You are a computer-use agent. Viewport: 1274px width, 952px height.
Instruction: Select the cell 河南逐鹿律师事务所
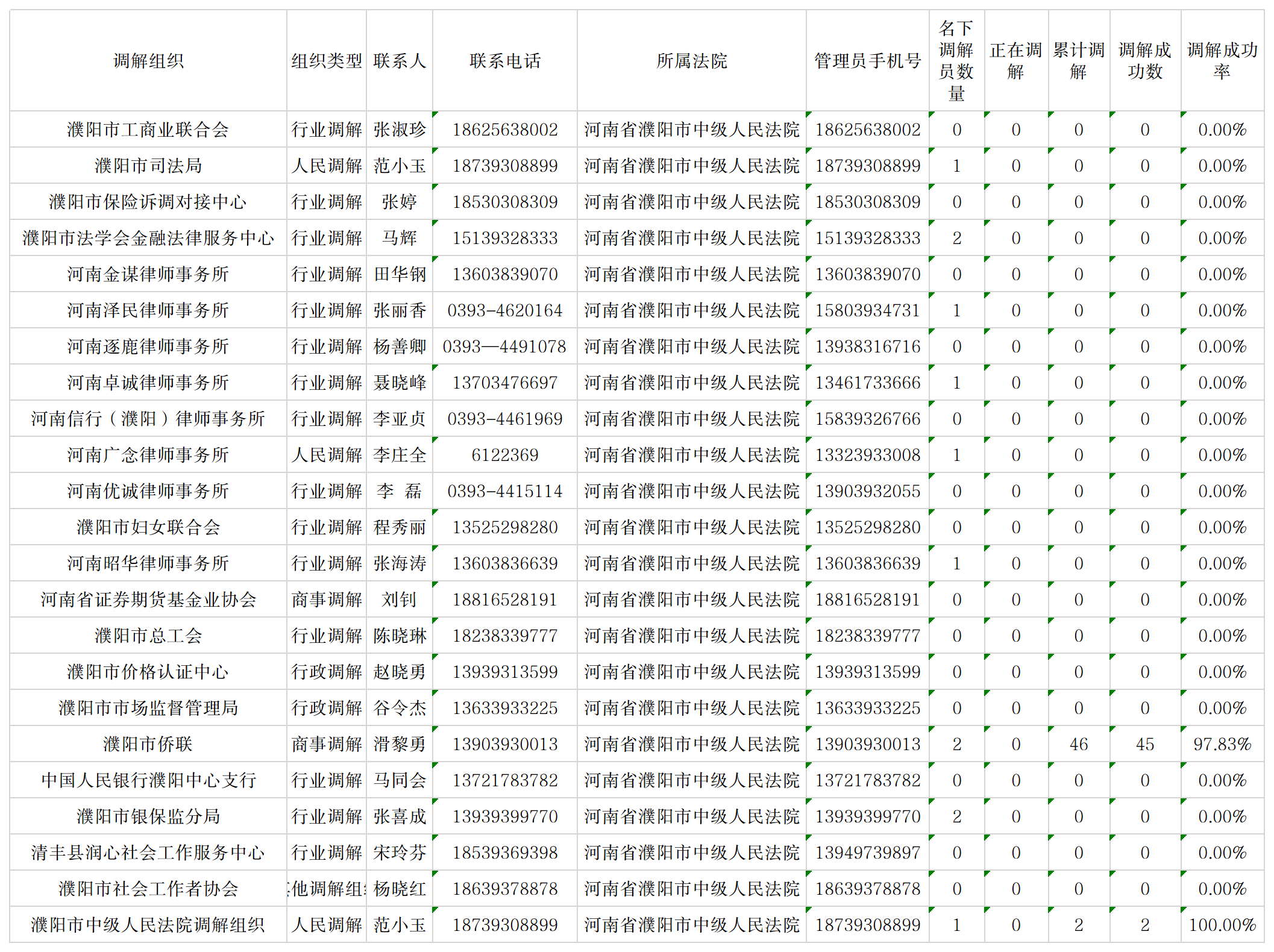[148, 346]
